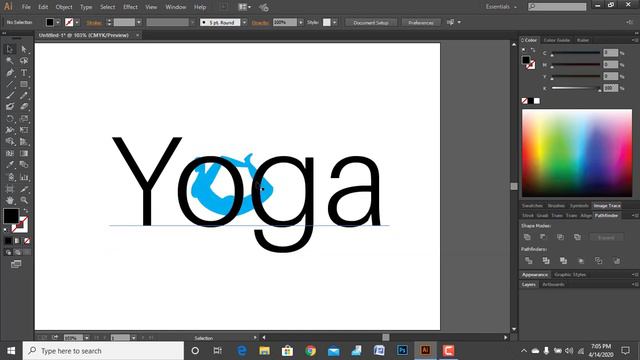Open the 5 pt. Round brush dropdown

click(244, 22)
